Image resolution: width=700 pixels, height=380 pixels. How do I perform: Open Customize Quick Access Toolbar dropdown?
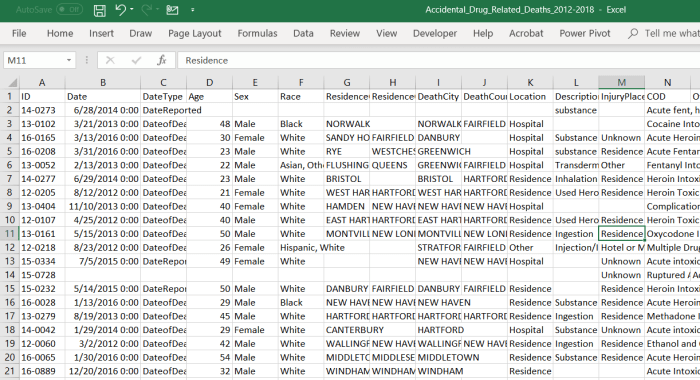tap(192, 10)
